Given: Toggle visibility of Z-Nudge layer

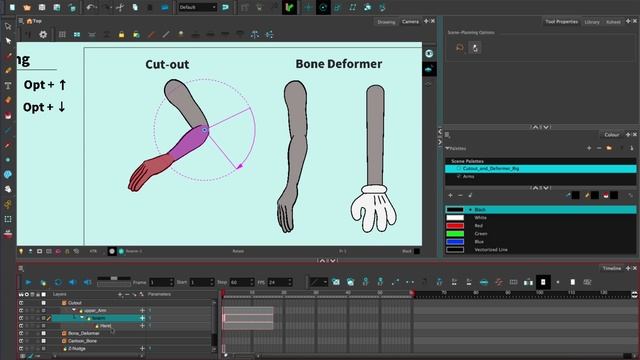Looking at the screenshot, I should click(x=21, y=349).
